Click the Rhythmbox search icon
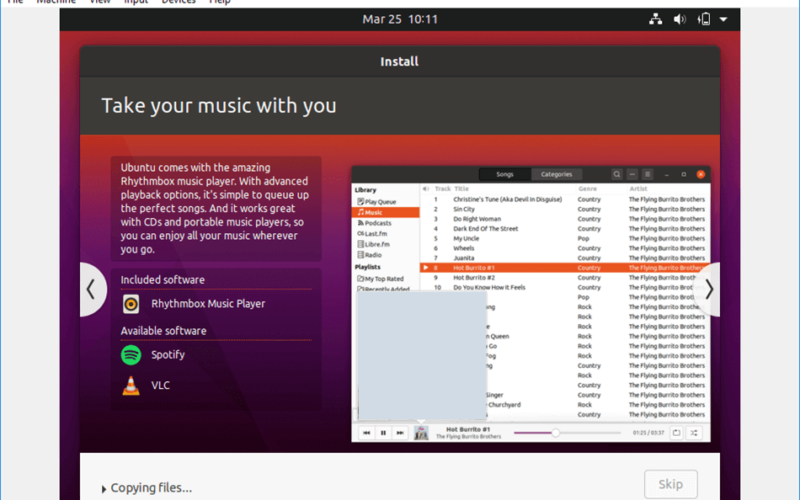This screenshot has height=500, width=800. (x=617, y=174)
